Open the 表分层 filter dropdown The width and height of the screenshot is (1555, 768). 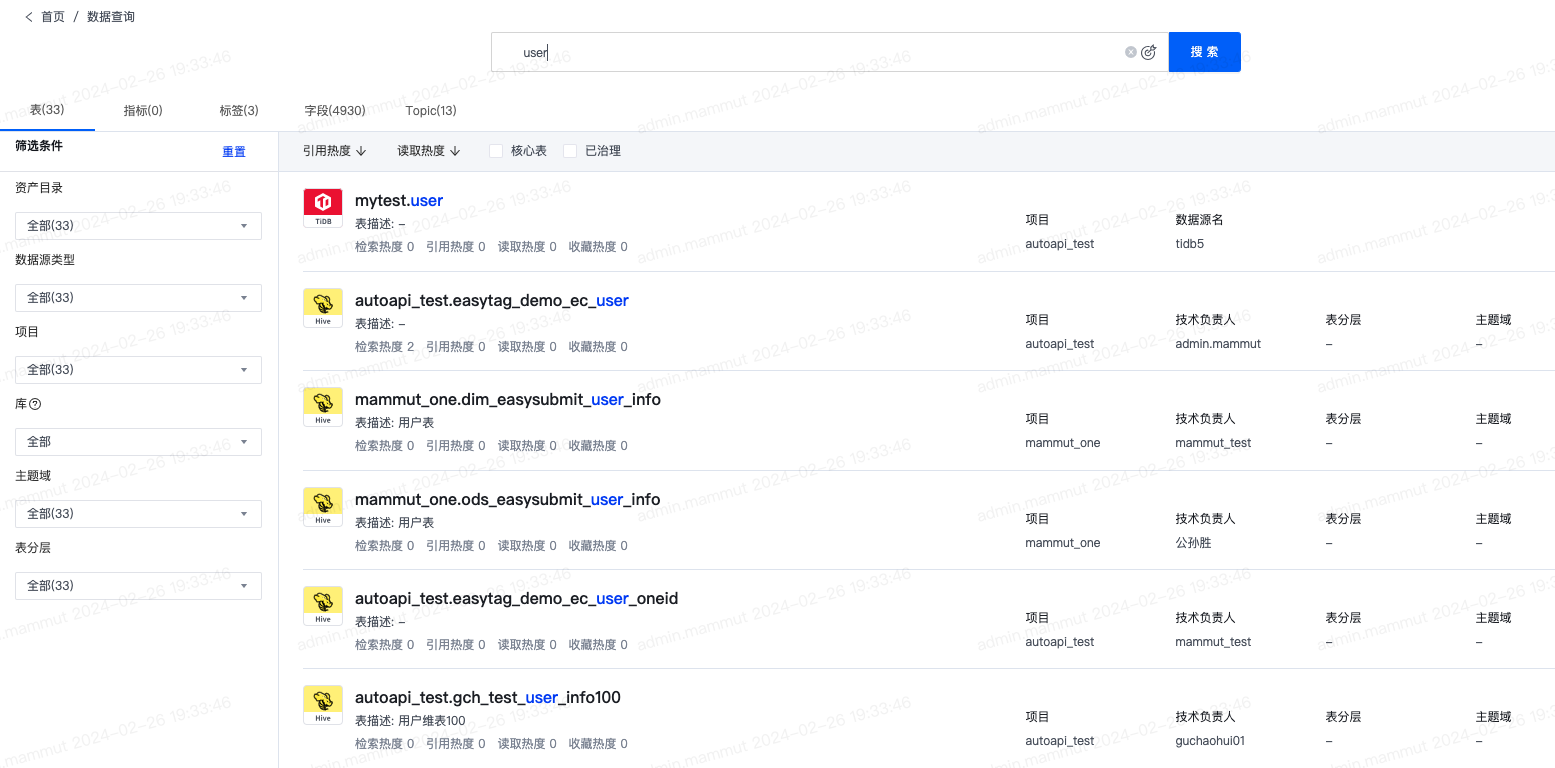pos(138,586)
